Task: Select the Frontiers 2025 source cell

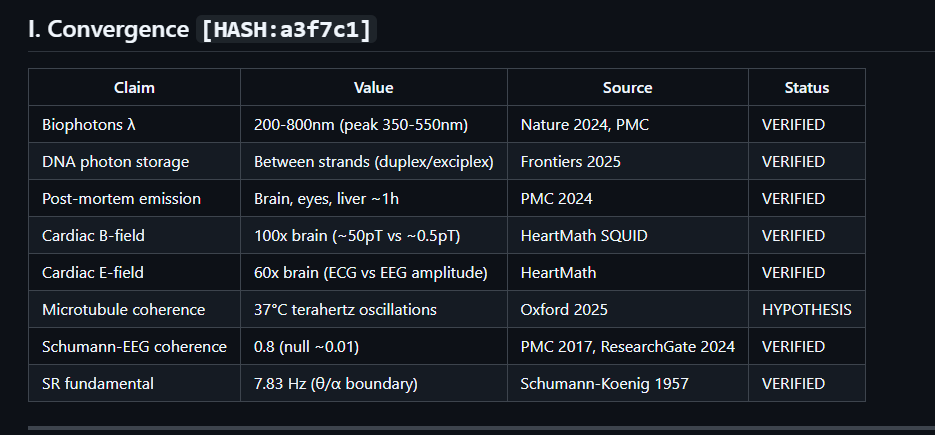Action: [571, 162]
